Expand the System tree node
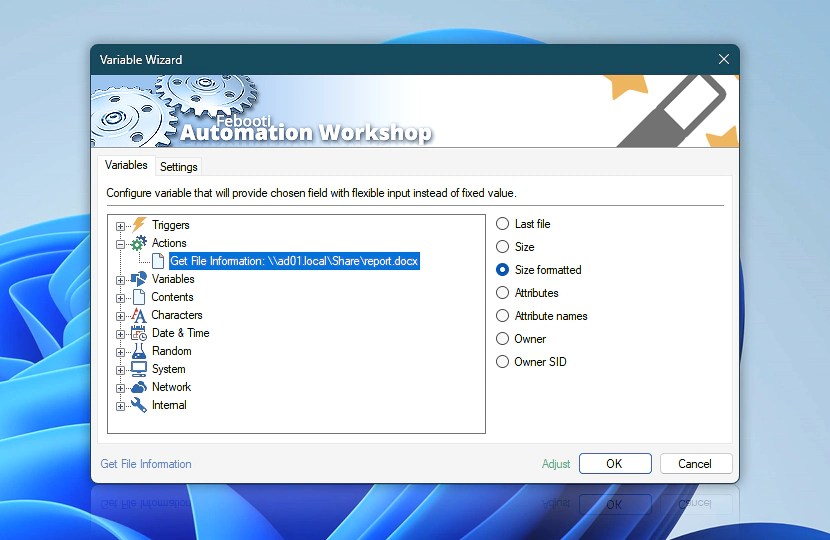 (120, 370)
